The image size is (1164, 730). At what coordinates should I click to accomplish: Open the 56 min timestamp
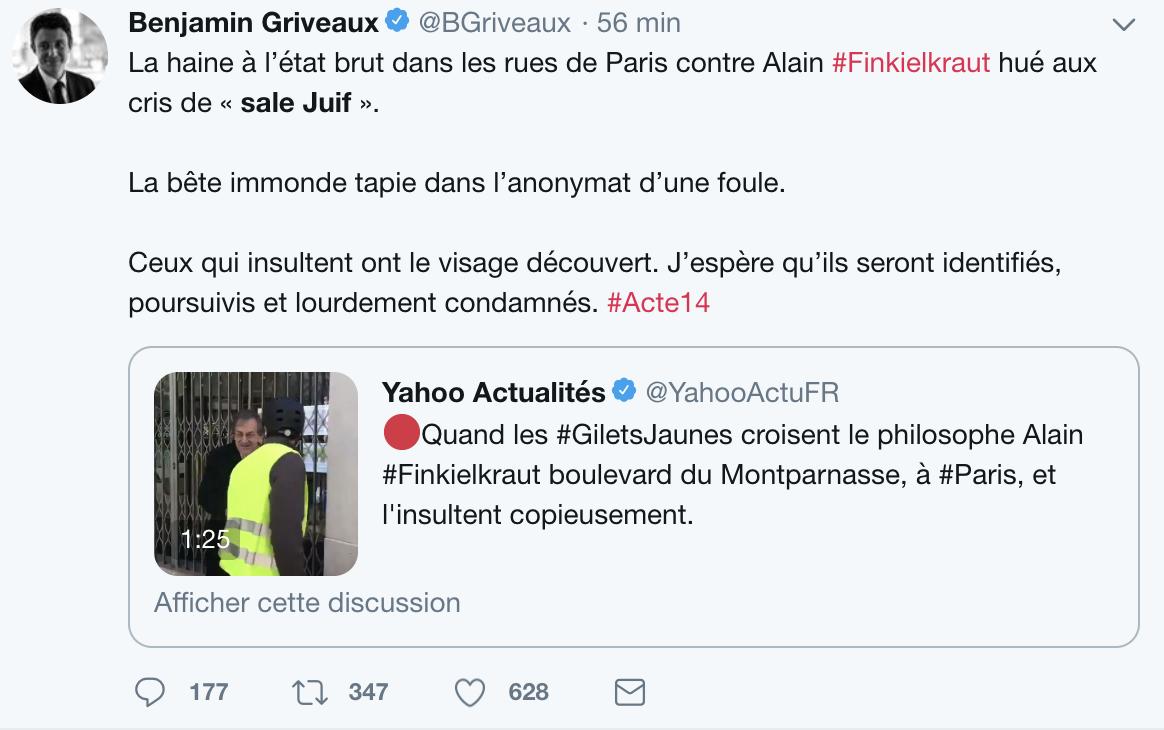coord(638,23)
